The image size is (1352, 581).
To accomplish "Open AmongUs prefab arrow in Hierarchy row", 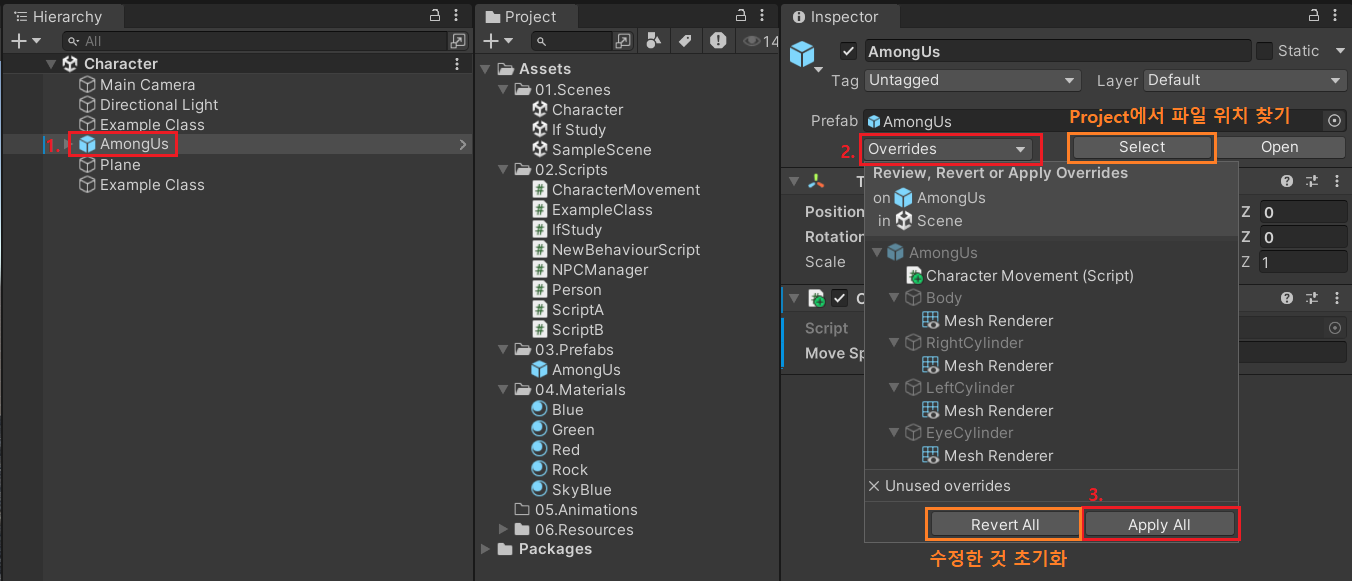I will click(x=462, y=145).
